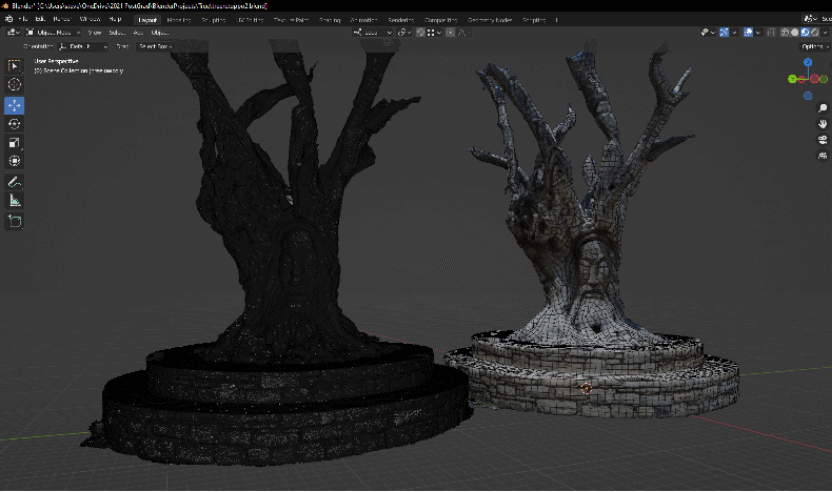Expand the gizmo options dropdown arrow

click(x=734, y=32)
